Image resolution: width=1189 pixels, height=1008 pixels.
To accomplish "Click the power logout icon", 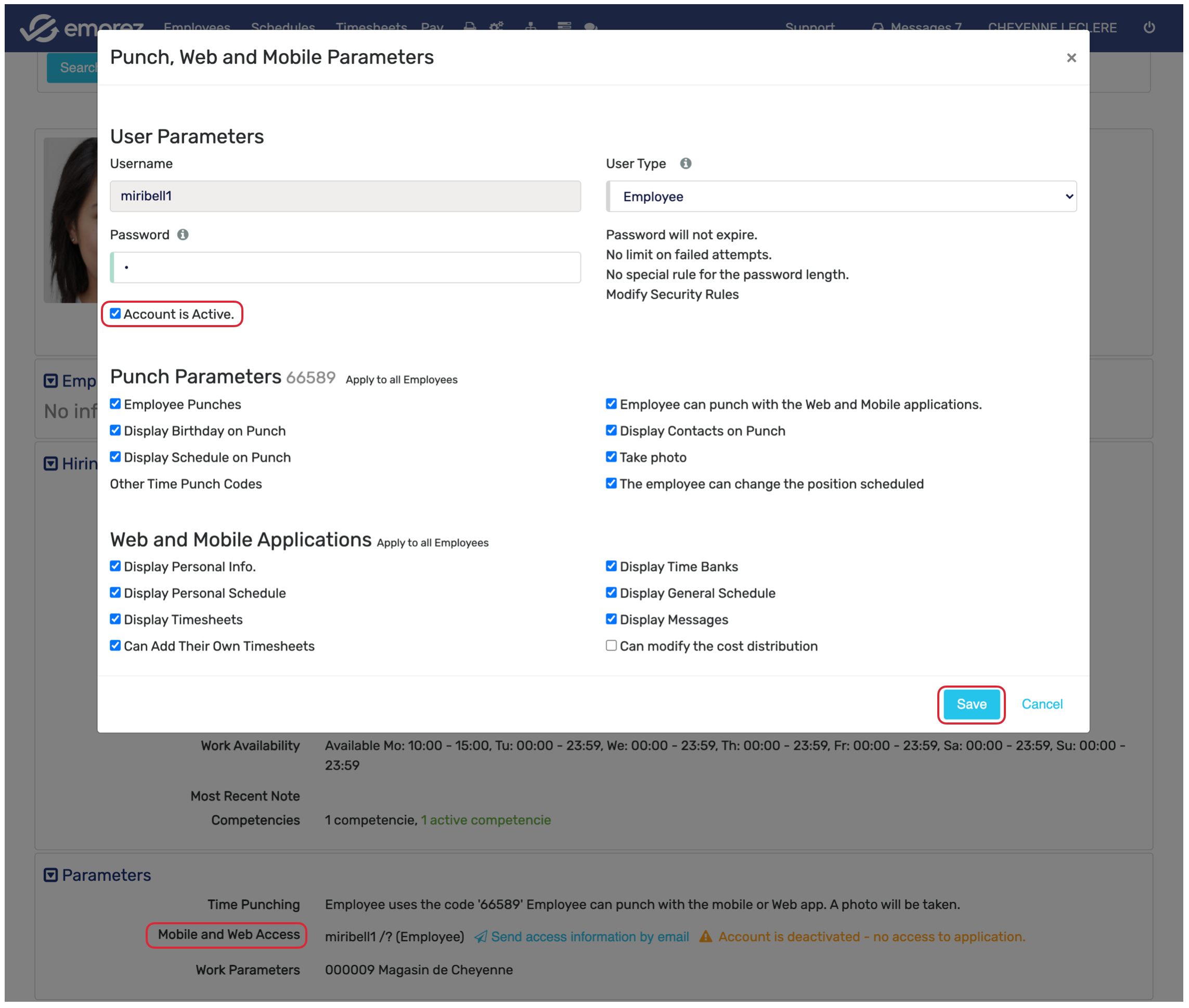I will 1149,28.
